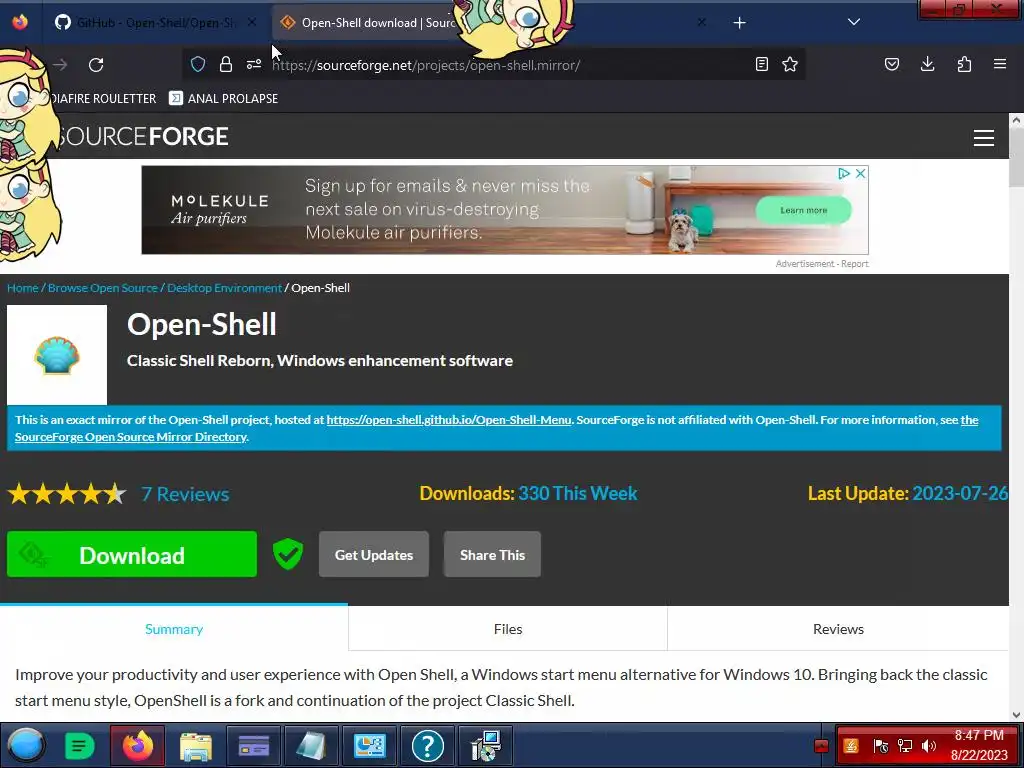Screen dimensions: 1024x768
Task: Open the open-shell.github.io mirror link
Action: pos(449,420)
